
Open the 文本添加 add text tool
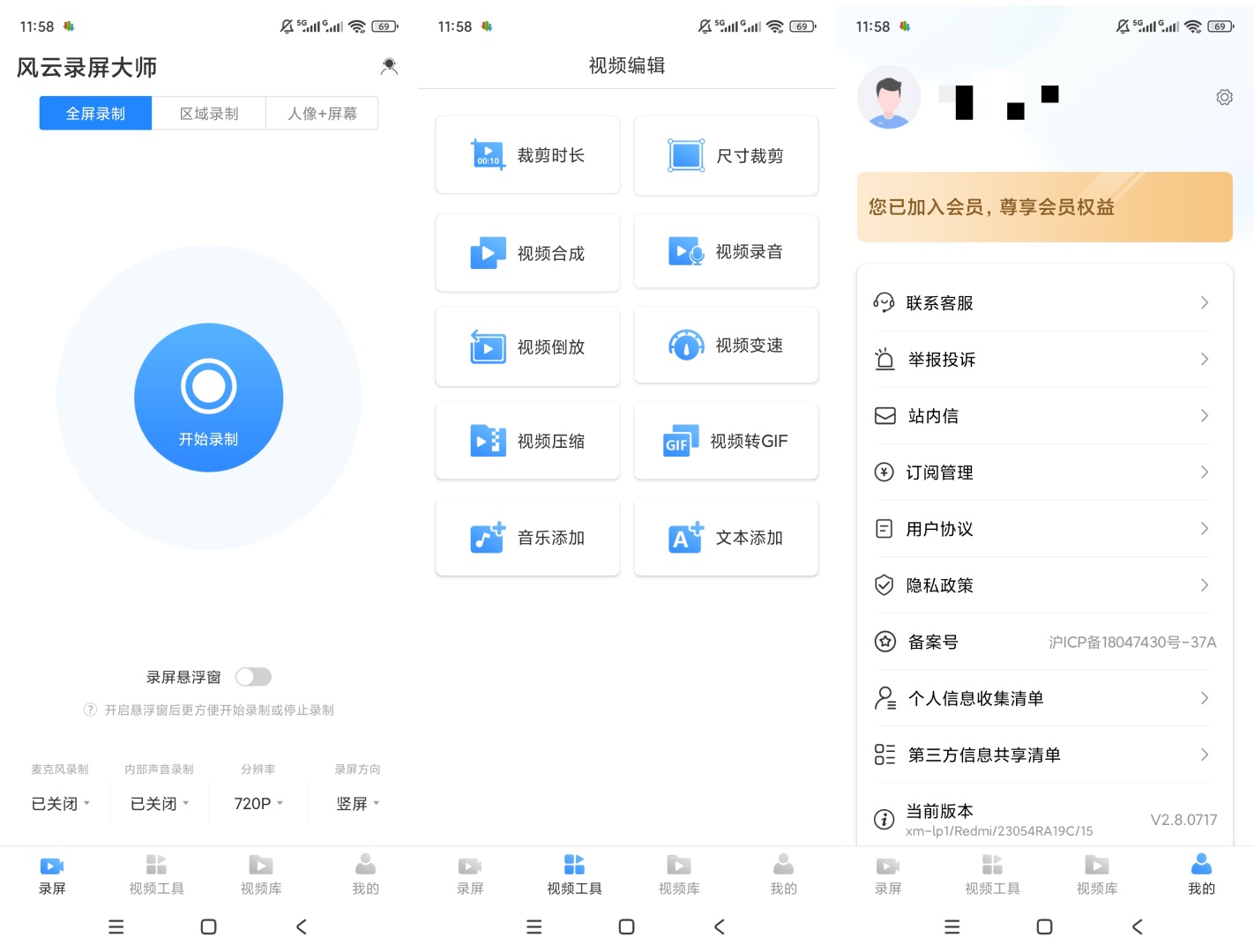tap(726, 537)
